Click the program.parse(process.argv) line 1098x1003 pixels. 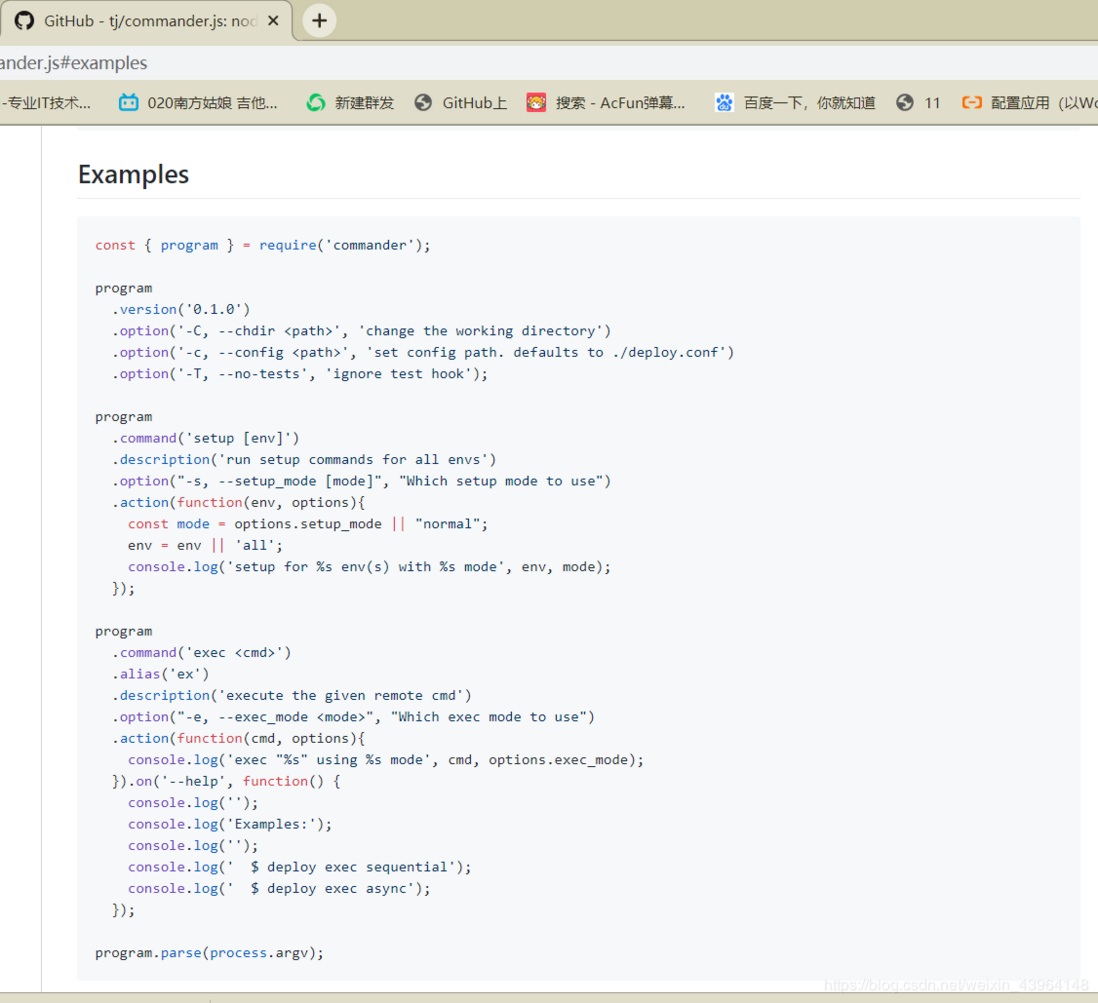209,953
